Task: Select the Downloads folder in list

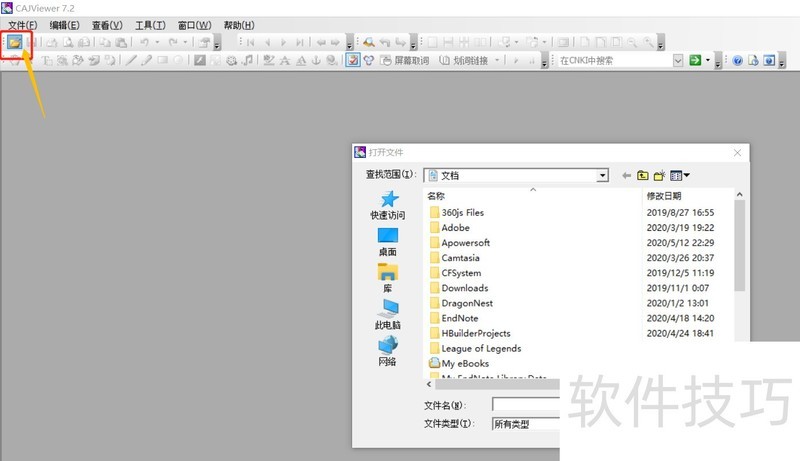Action: (464, 288)
